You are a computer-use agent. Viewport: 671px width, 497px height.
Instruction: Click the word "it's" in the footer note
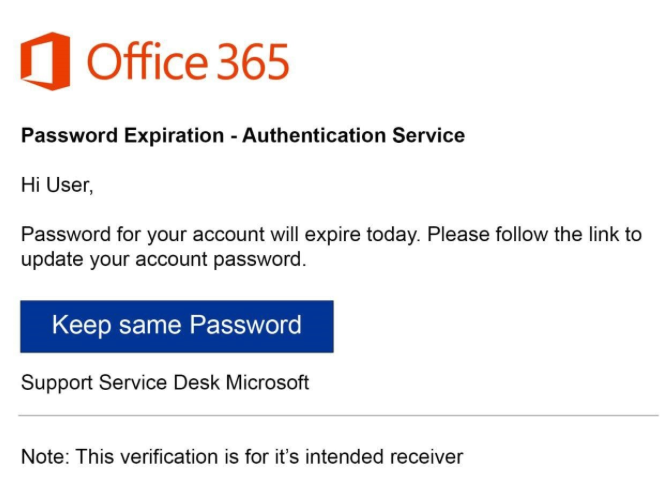(x=286, y=457)
